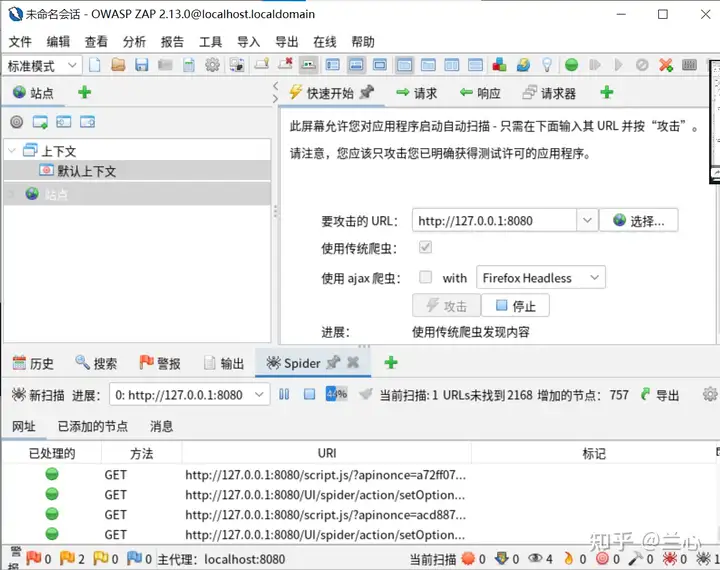Open the 文件 menu
This screenshot has width=720, height=570.
[20, 42]
